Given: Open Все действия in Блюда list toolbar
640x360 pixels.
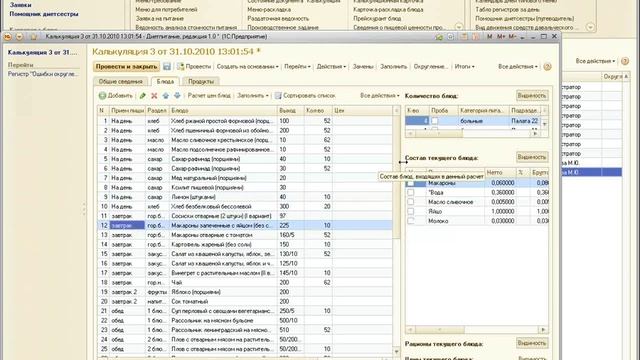Looking at the screenshot, I should point(380,96).
